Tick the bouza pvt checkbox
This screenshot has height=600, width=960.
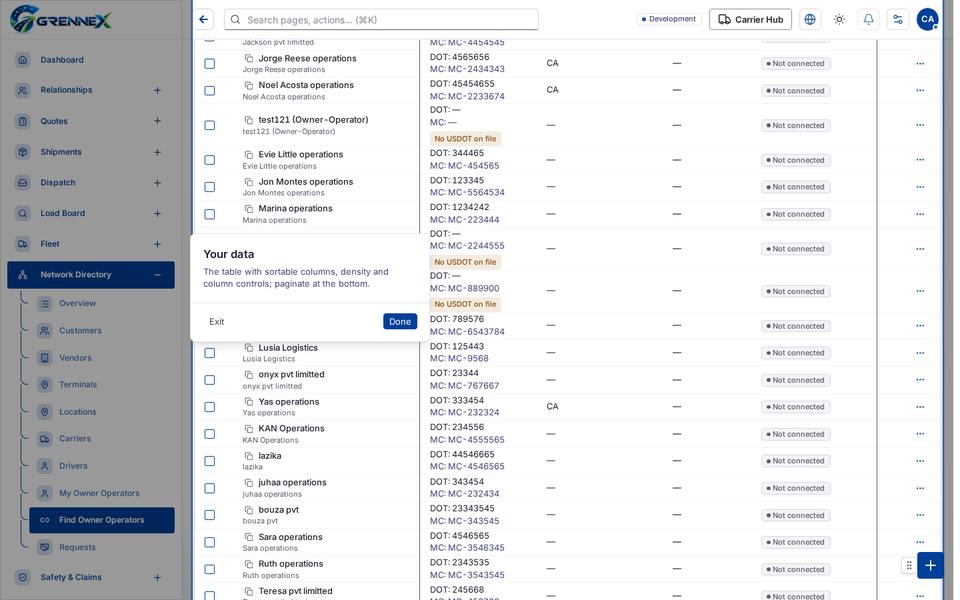209,515
